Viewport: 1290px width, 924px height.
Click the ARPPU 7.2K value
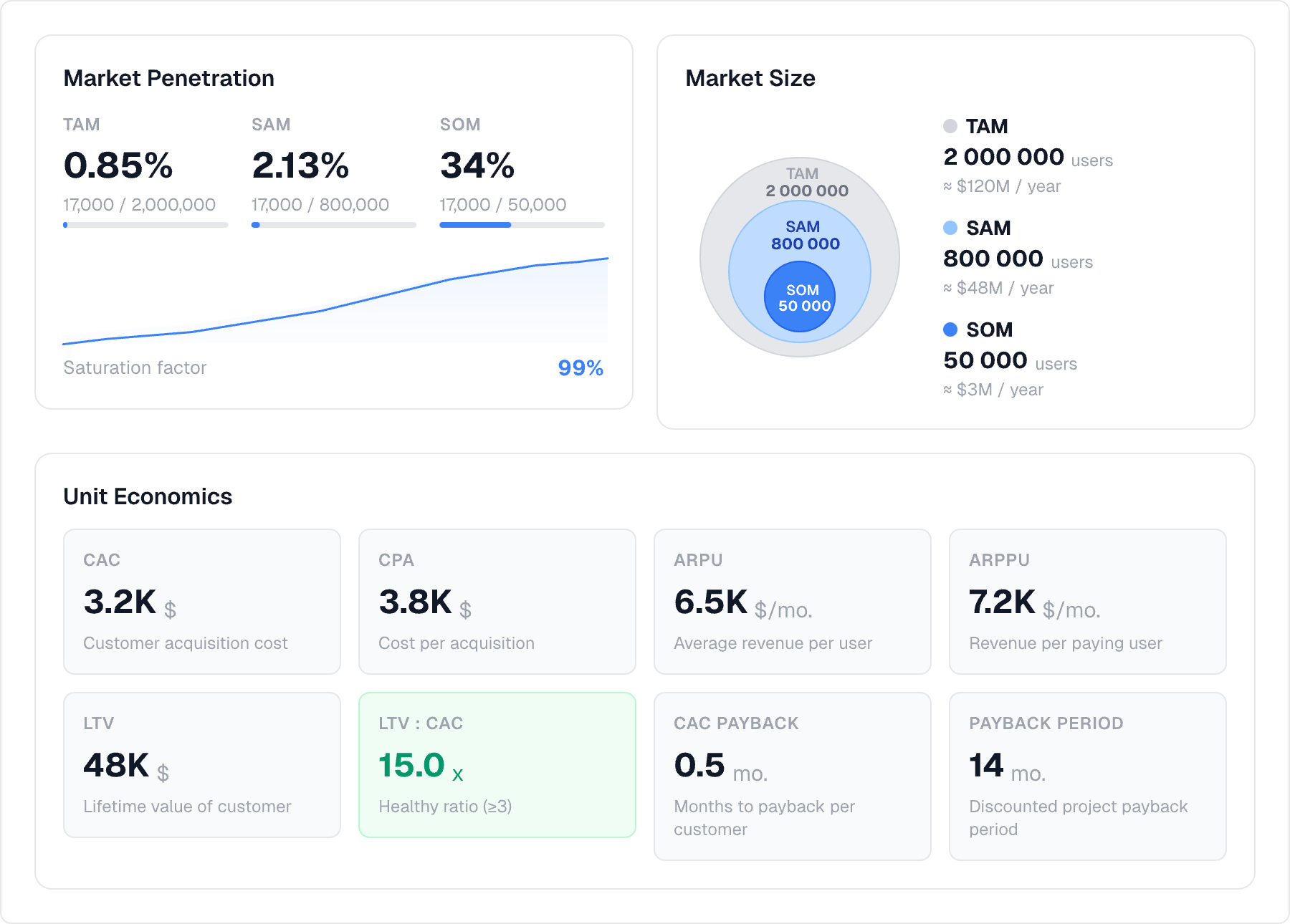click(1001, 602)
